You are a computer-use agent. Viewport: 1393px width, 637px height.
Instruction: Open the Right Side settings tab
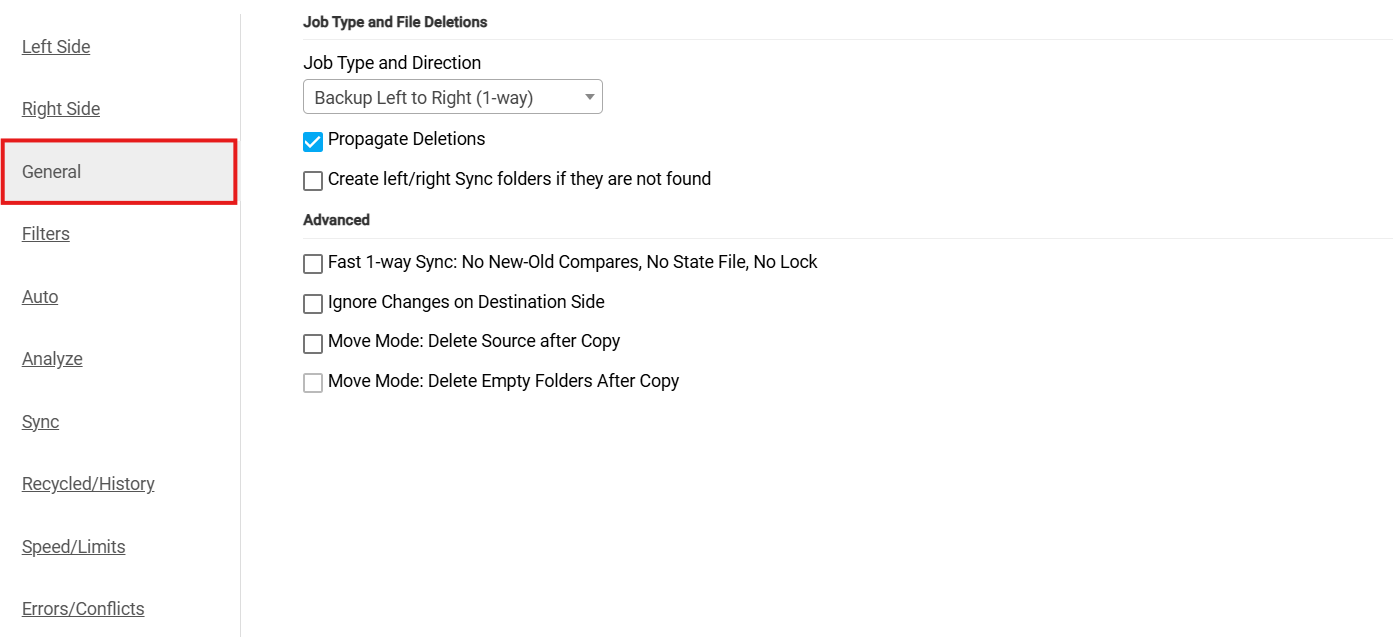click(x=61, y=109)
